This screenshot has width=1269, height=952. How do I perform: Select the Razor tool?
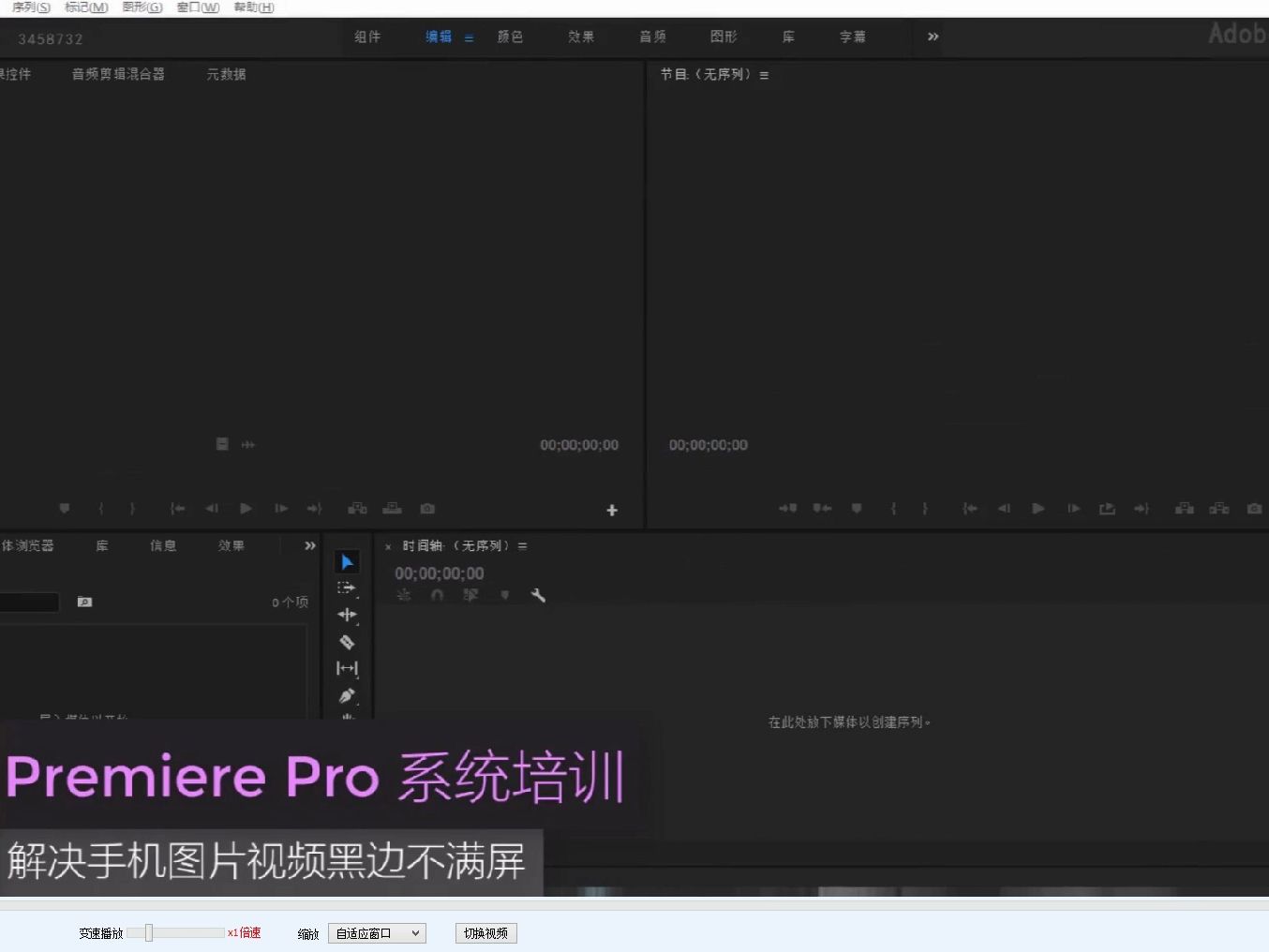347,642
